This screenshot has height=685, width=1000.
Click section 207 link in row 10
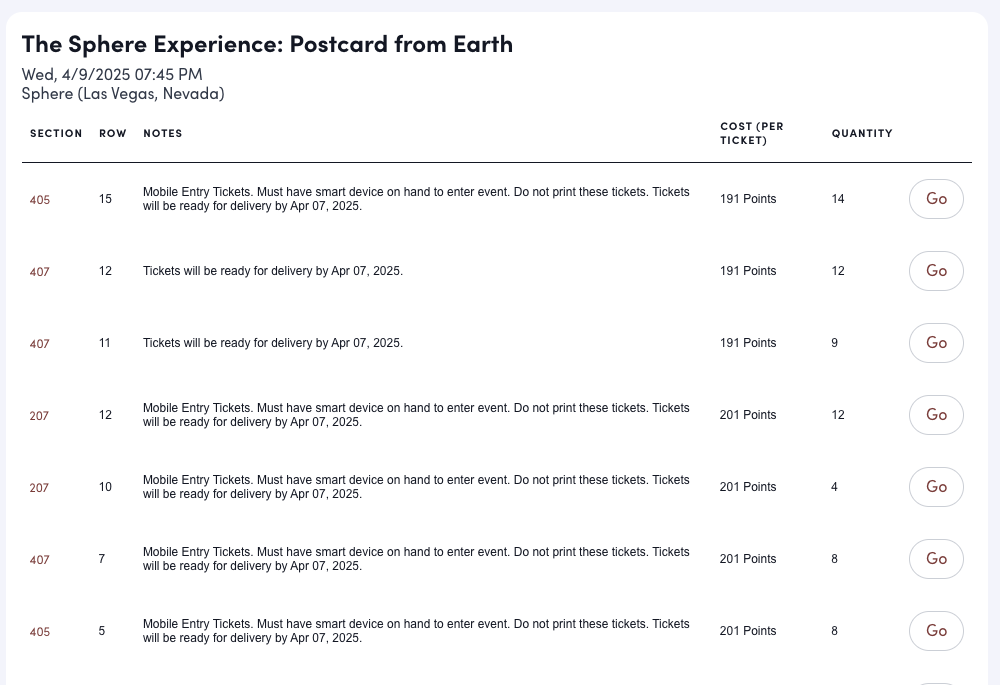39,488
